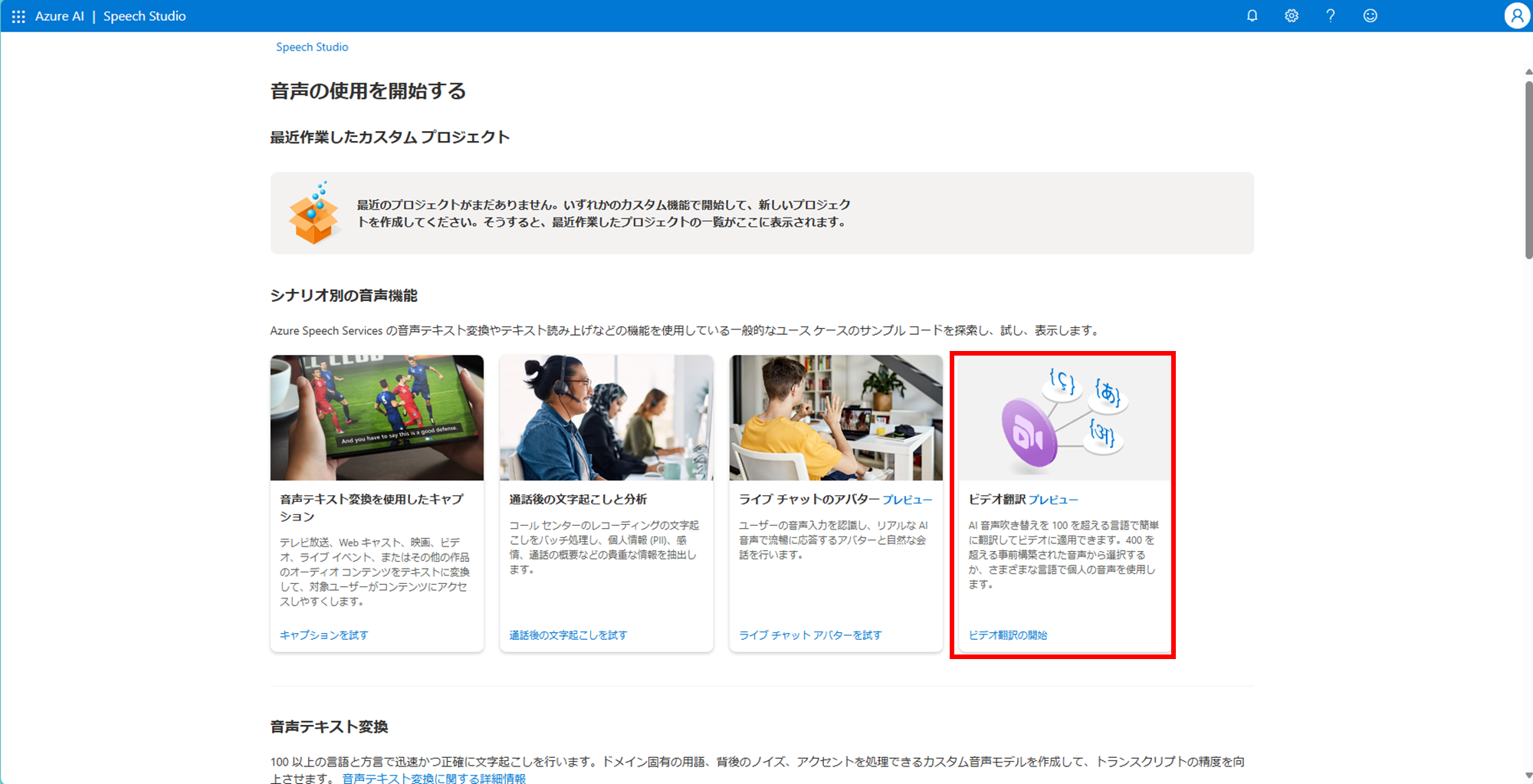Click the Speech Studio breadcrumb link

click(312, 47)
